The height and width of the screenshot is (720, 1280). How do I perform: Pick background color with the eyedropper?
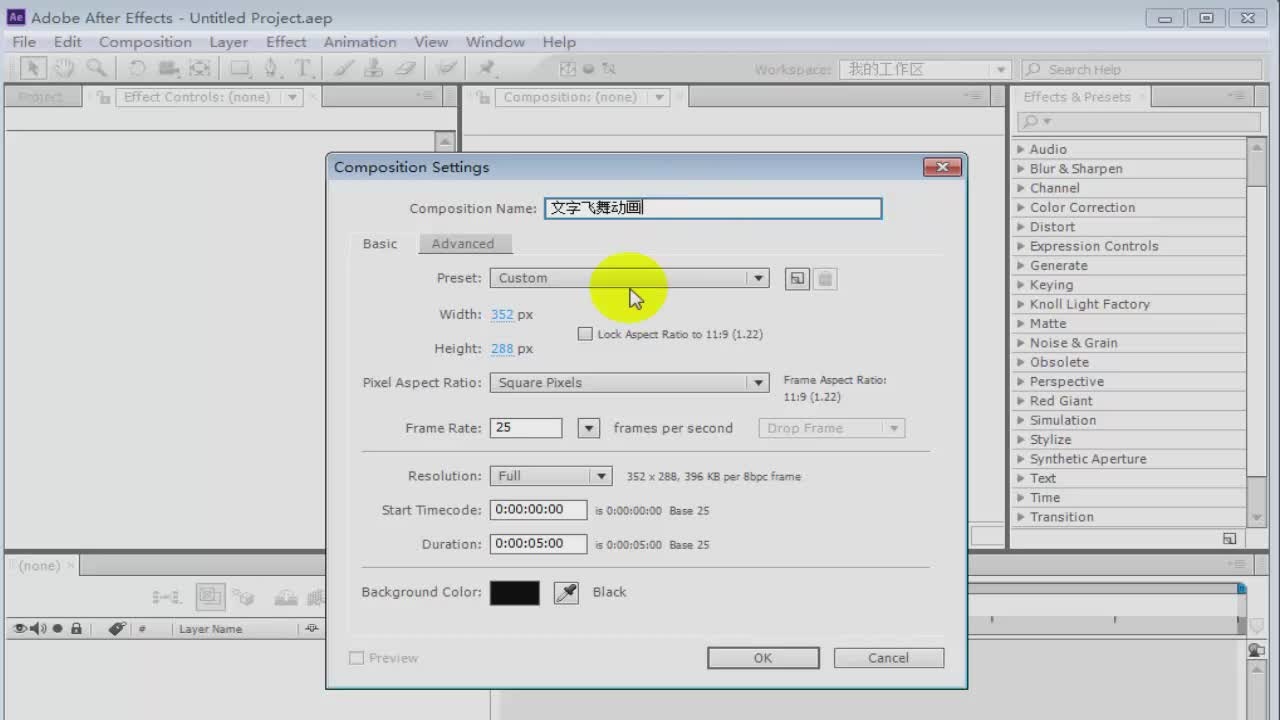[x=566, y=593]
